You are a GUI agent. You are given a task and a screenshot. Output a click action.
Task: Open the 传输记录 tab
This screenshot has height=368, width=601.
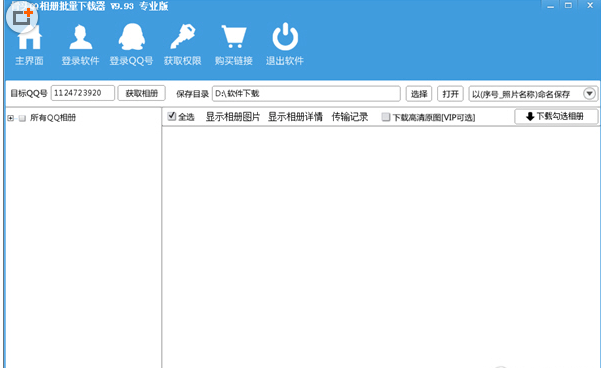(x=350, y=117)
